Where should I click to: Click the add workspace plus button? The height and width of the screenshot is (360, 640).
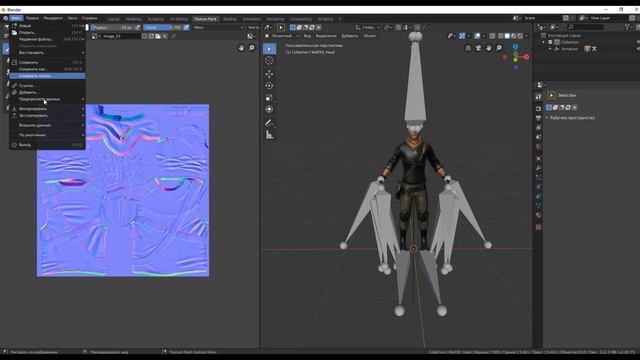pos(340,19)
